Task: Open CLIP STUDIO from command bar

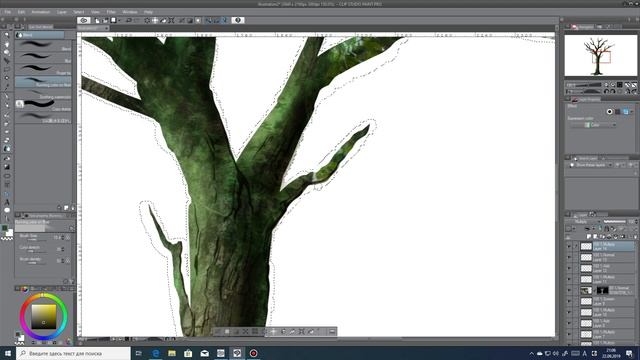Action: click(84, 20)
